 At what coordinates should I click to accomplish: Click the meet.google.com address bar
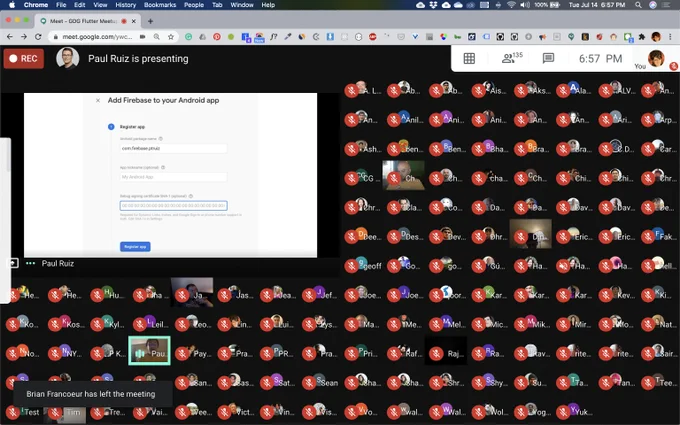97,37
